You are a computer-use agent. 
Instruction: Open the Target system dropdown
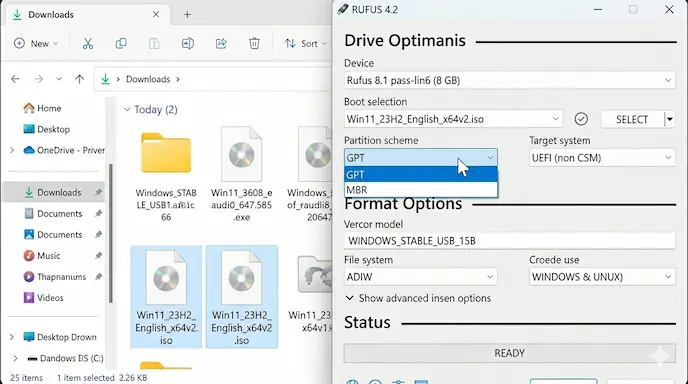602,158
